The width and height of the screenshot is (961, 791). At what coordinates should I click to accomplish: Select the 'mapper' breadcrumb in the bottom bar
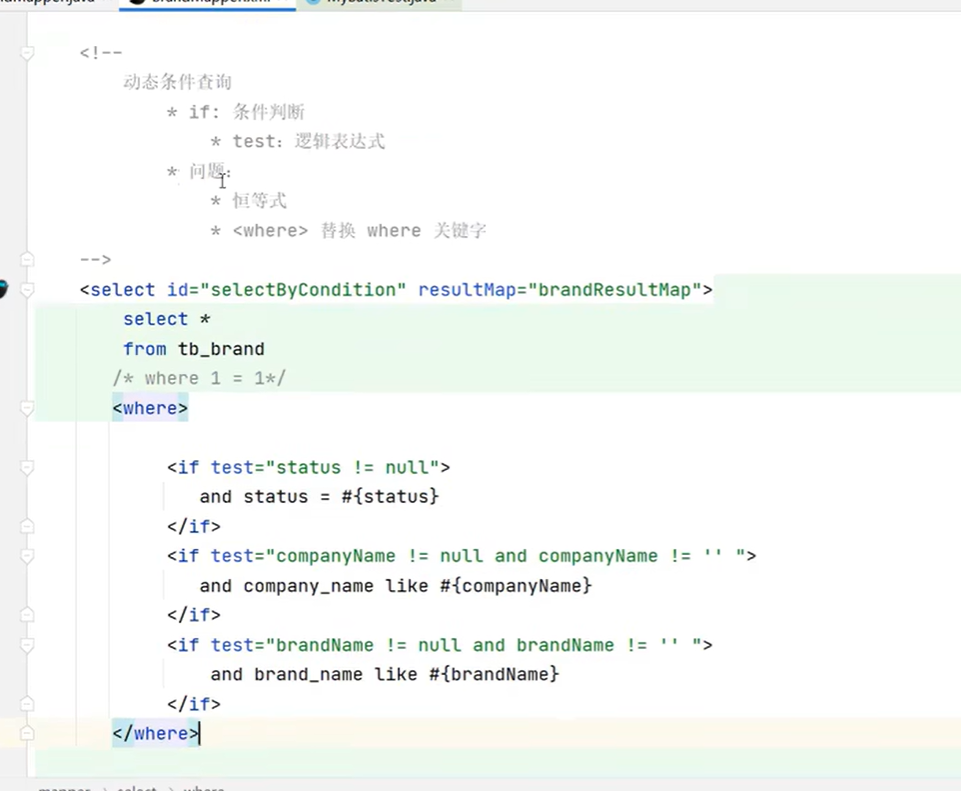(x=64, y=787)
